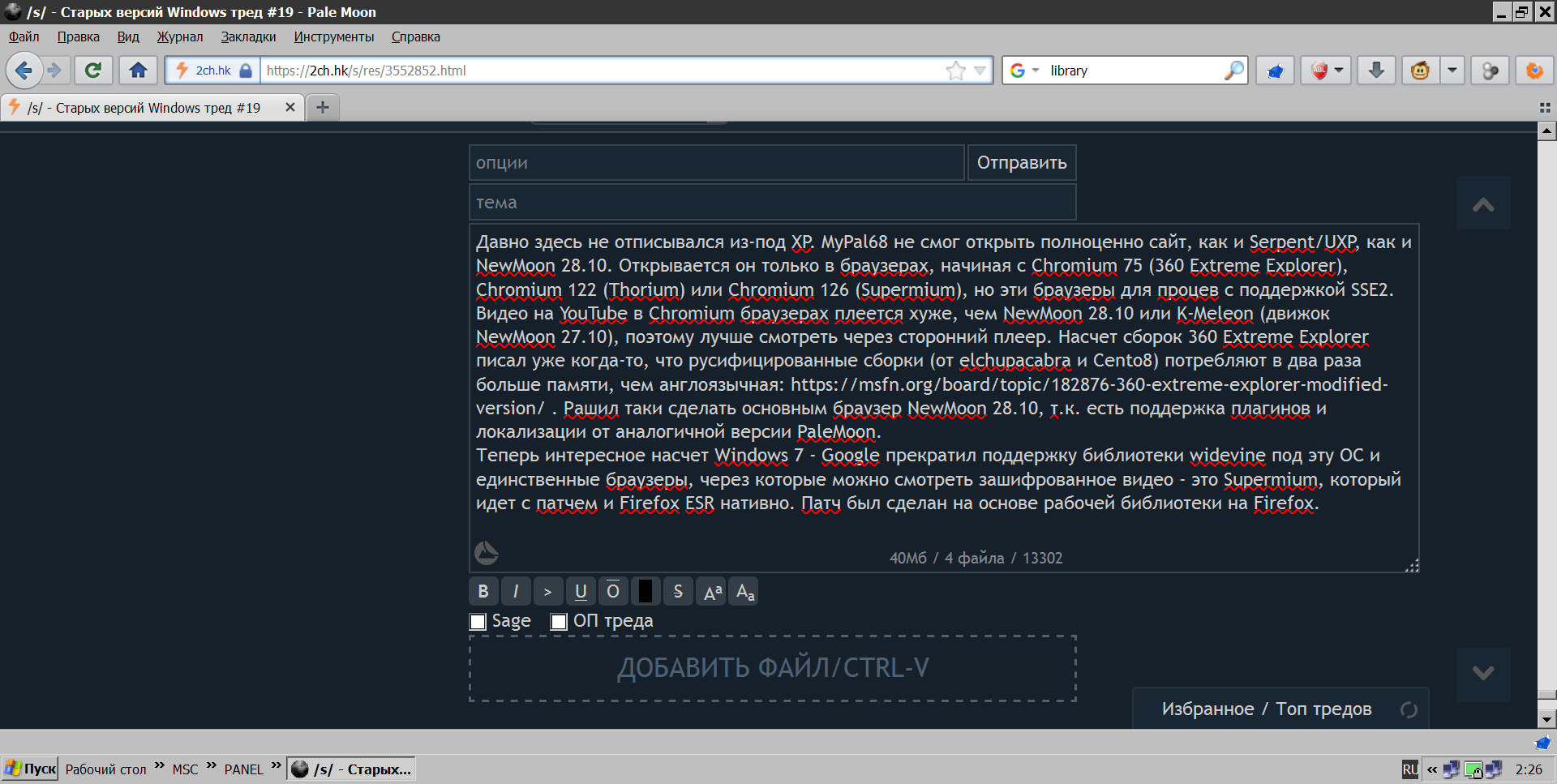Switch input language via RU indicator
The height and width of the screenshot is (784, 1557).
[x=1410, y=769]
